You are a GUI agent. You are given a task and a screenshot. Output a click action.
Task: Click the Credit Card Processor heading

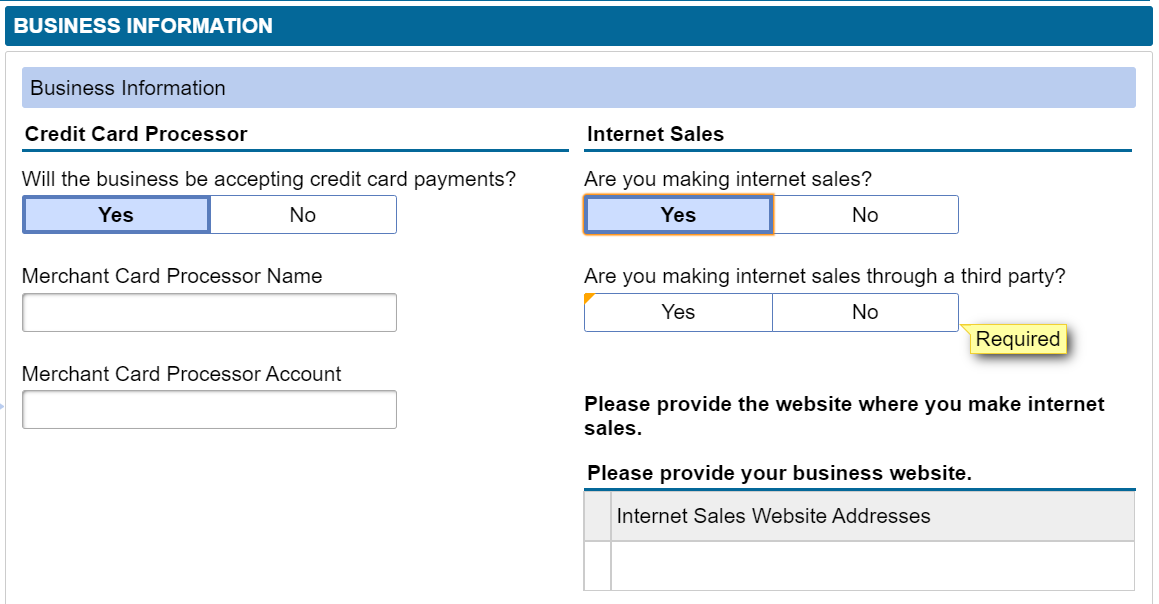pyautogui.click(x=136, y=134)
